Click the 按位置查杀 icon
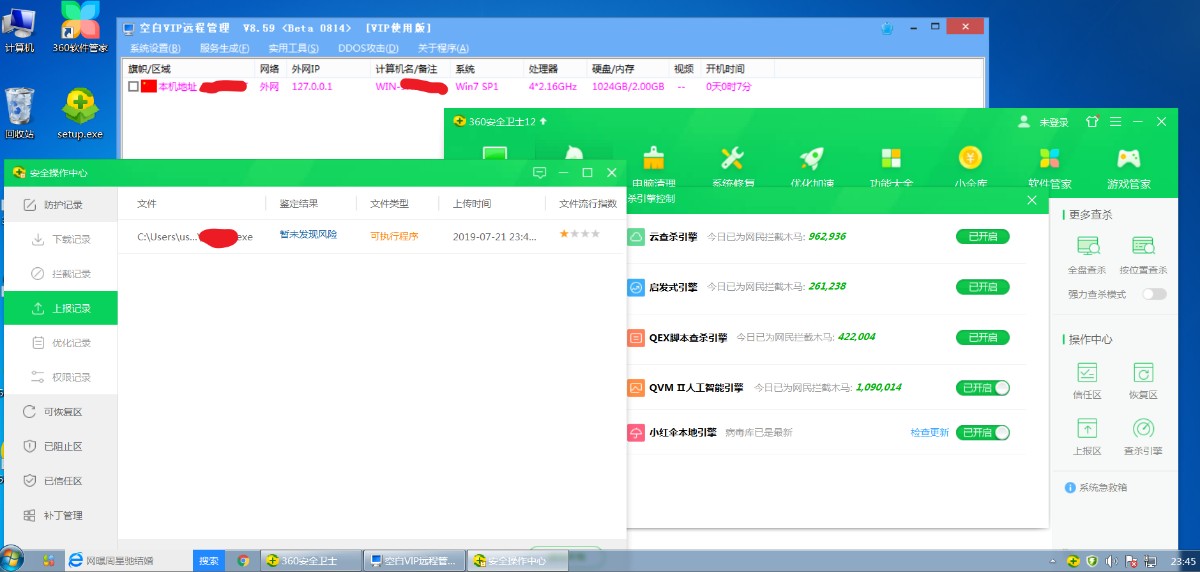Image resolution: width=1200 pixels, height=572 pixels. [x=1143, y=246]
